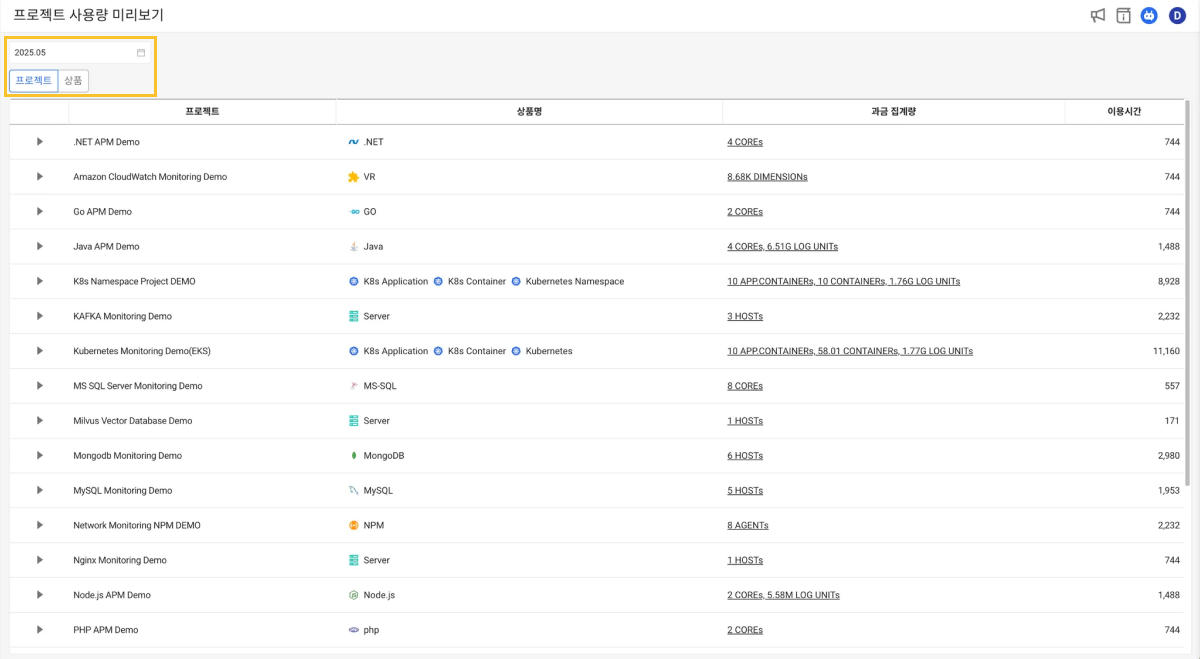Open the 8 COREs link for MS-SQL
The image size is (1200, 659).
pyautogui.click(x=745, y=386)
